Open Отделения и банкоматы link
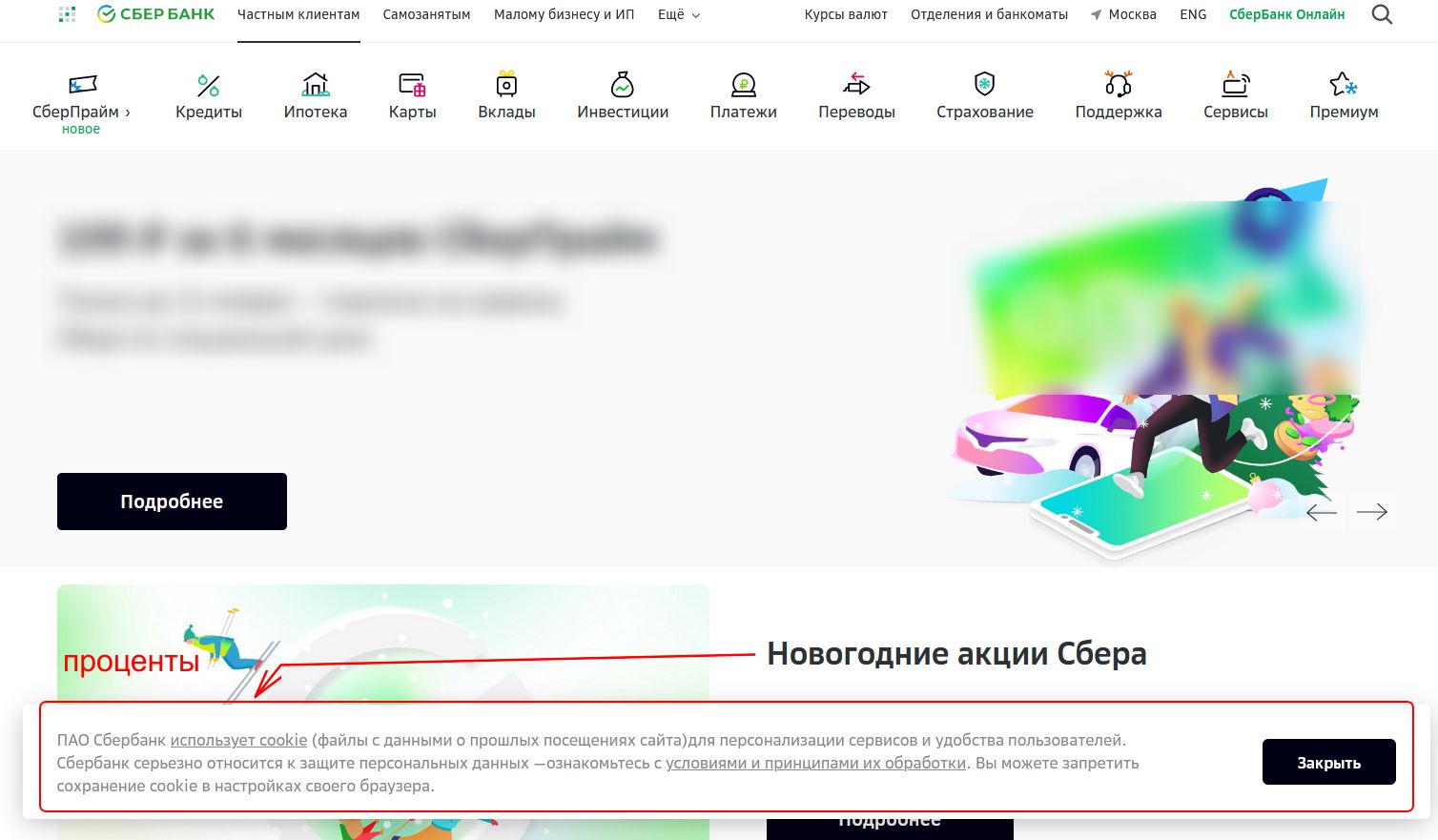Screen dimensions: 1438x840 [x=989, y=15]
